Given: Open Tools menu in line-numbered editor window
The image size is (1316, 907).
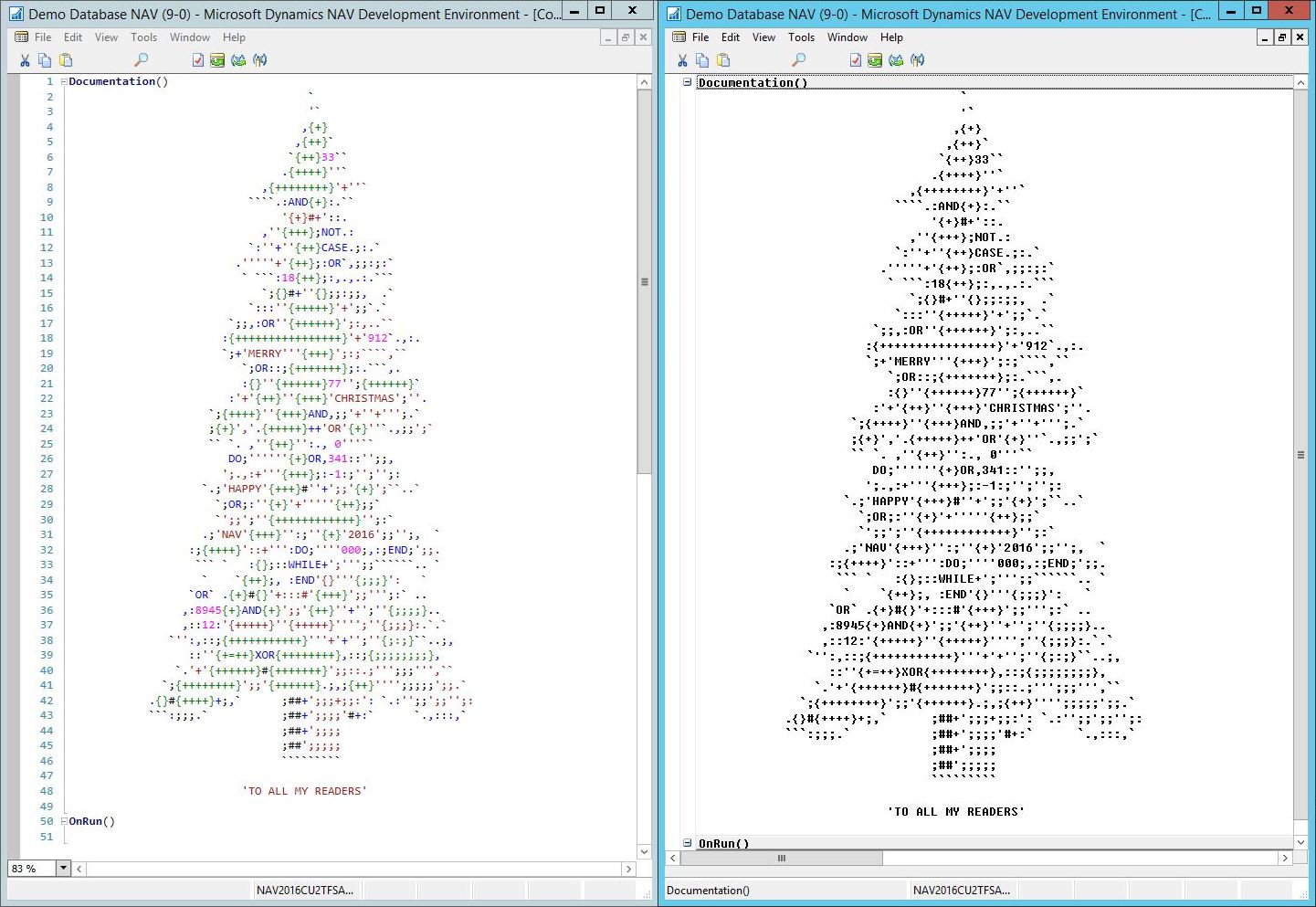Looking at the screenshot, I should pos(144,37).
